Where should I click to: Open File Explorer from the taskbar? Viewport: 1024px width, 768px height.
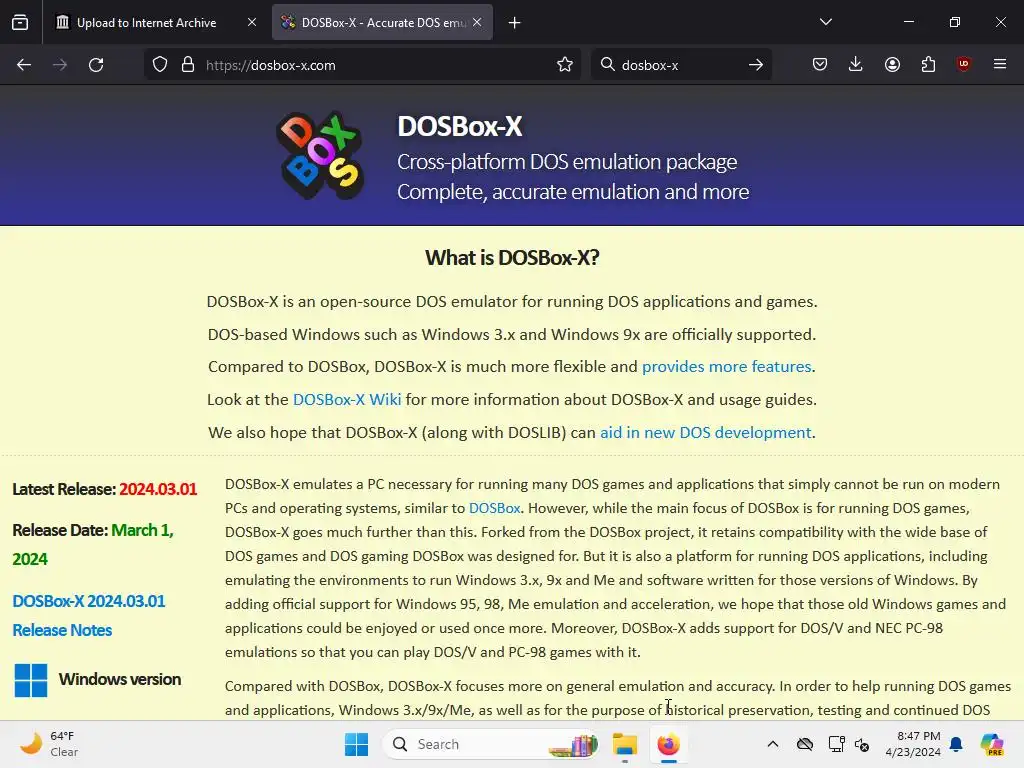(625, 744)
